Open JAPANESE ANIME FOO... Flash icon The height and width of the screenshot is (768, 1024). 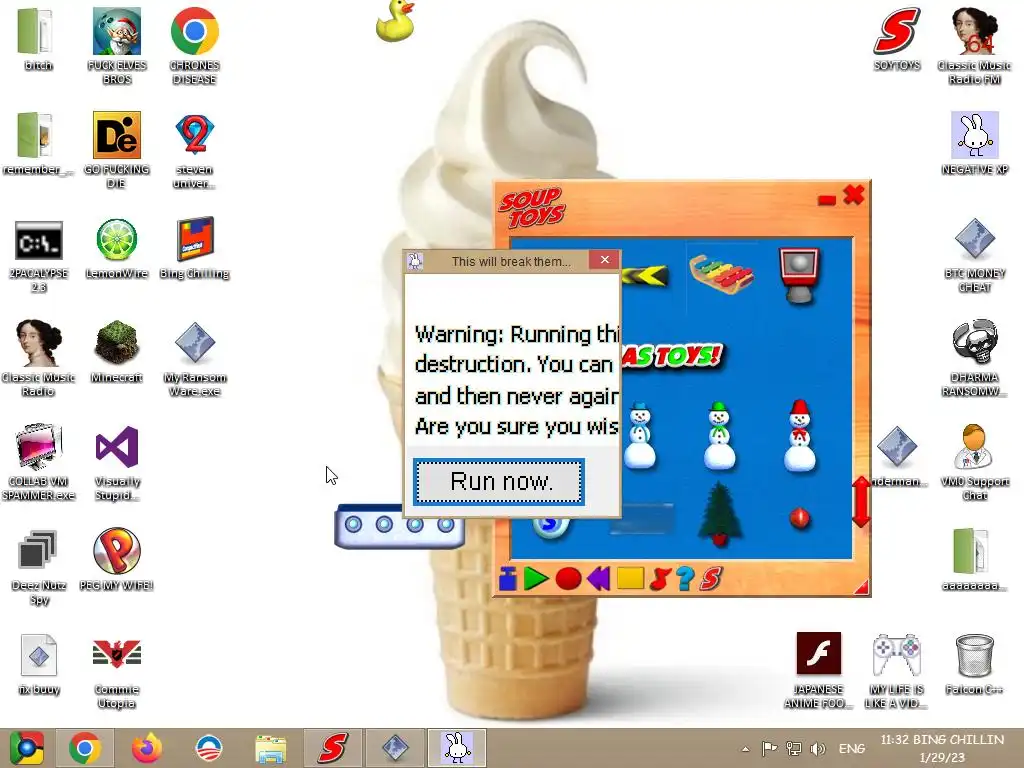tap(818, 654)
